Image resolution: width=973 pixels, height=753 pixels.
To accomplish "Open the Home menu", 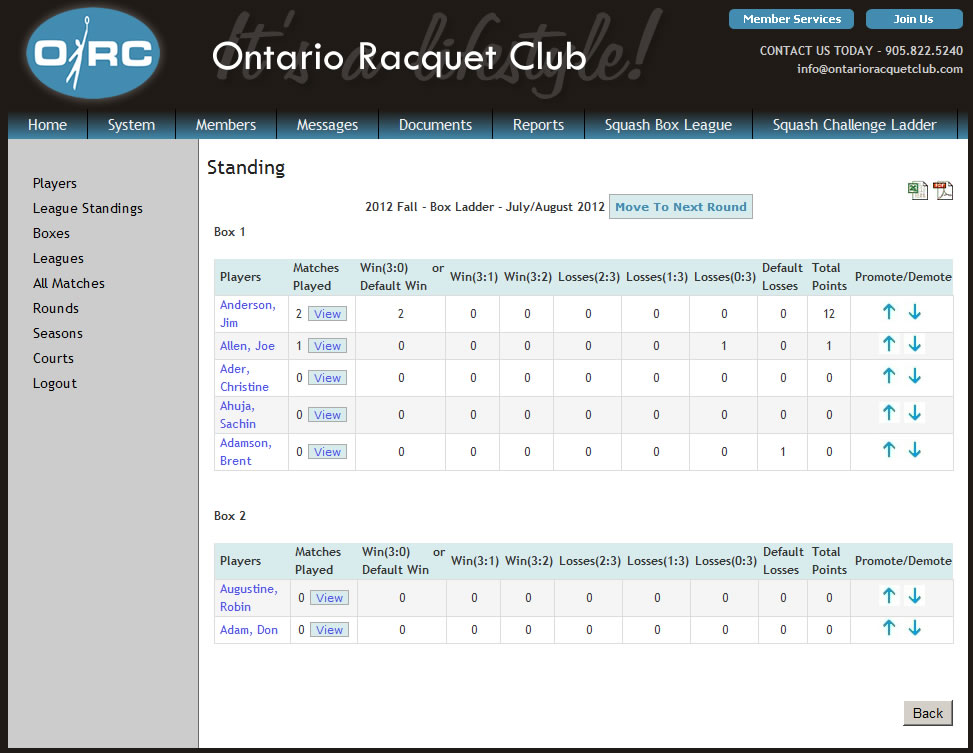I will 47,125.
